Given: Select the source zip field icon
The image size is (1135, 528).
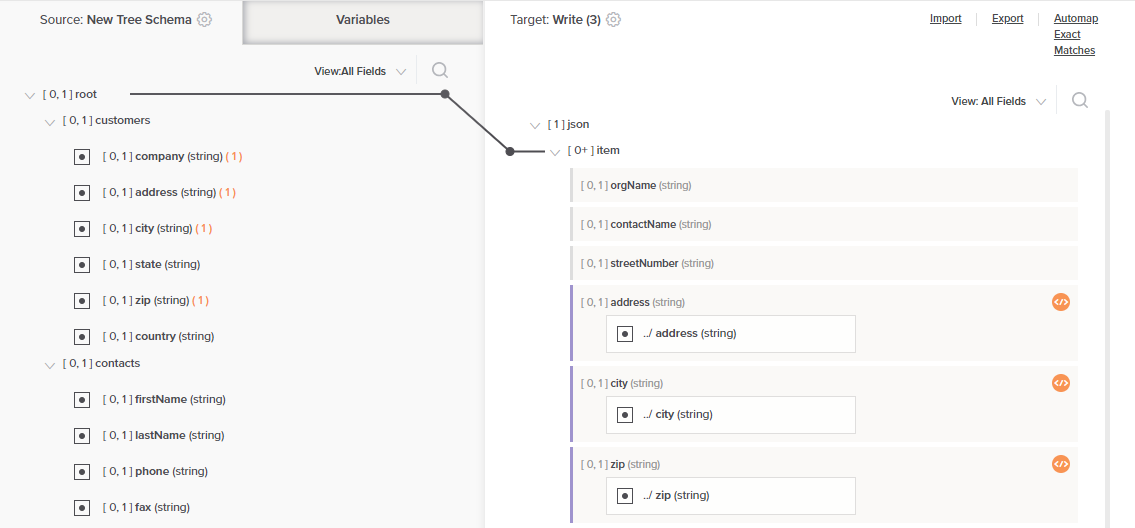Looking at the screenshot, I should click(82, 301).
